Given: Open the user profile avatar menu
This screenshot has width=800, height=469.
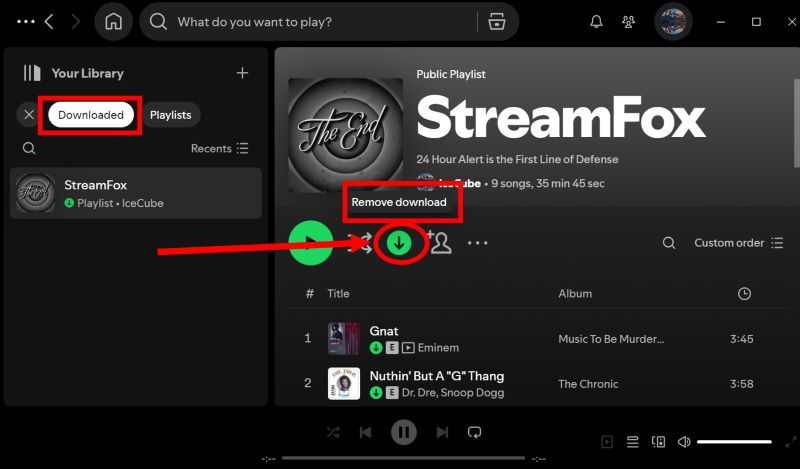Looking at the screenshot, I should (672, 22).
